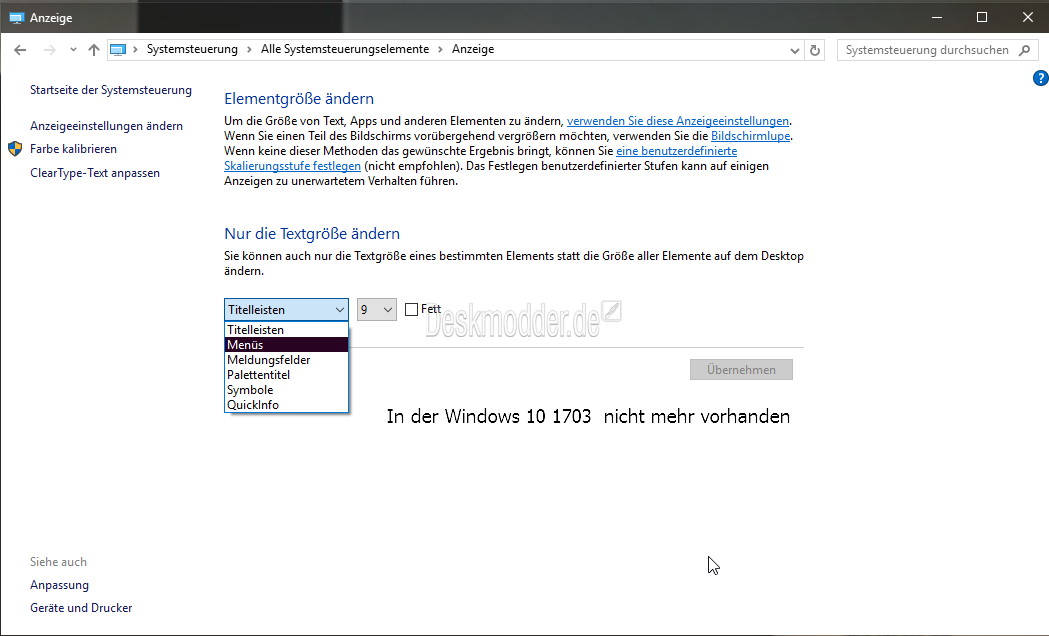
Task: Close the Anzeige window
Action: tap(1028, 17)
